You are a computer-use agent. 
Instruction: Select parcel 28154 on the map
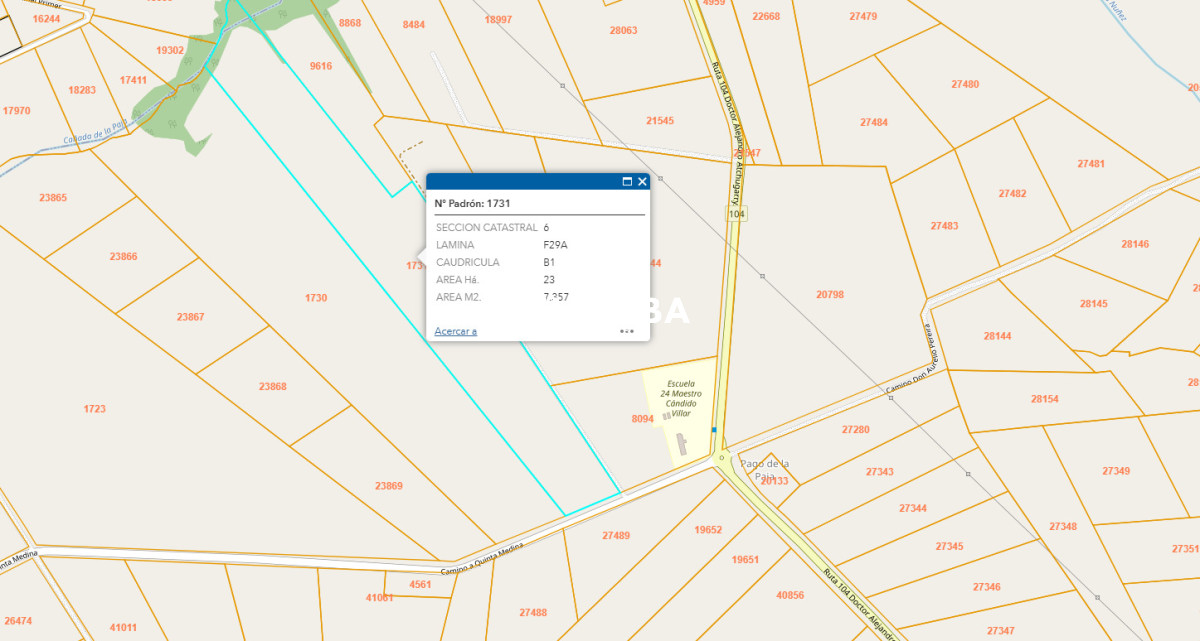coord(1044,399)
